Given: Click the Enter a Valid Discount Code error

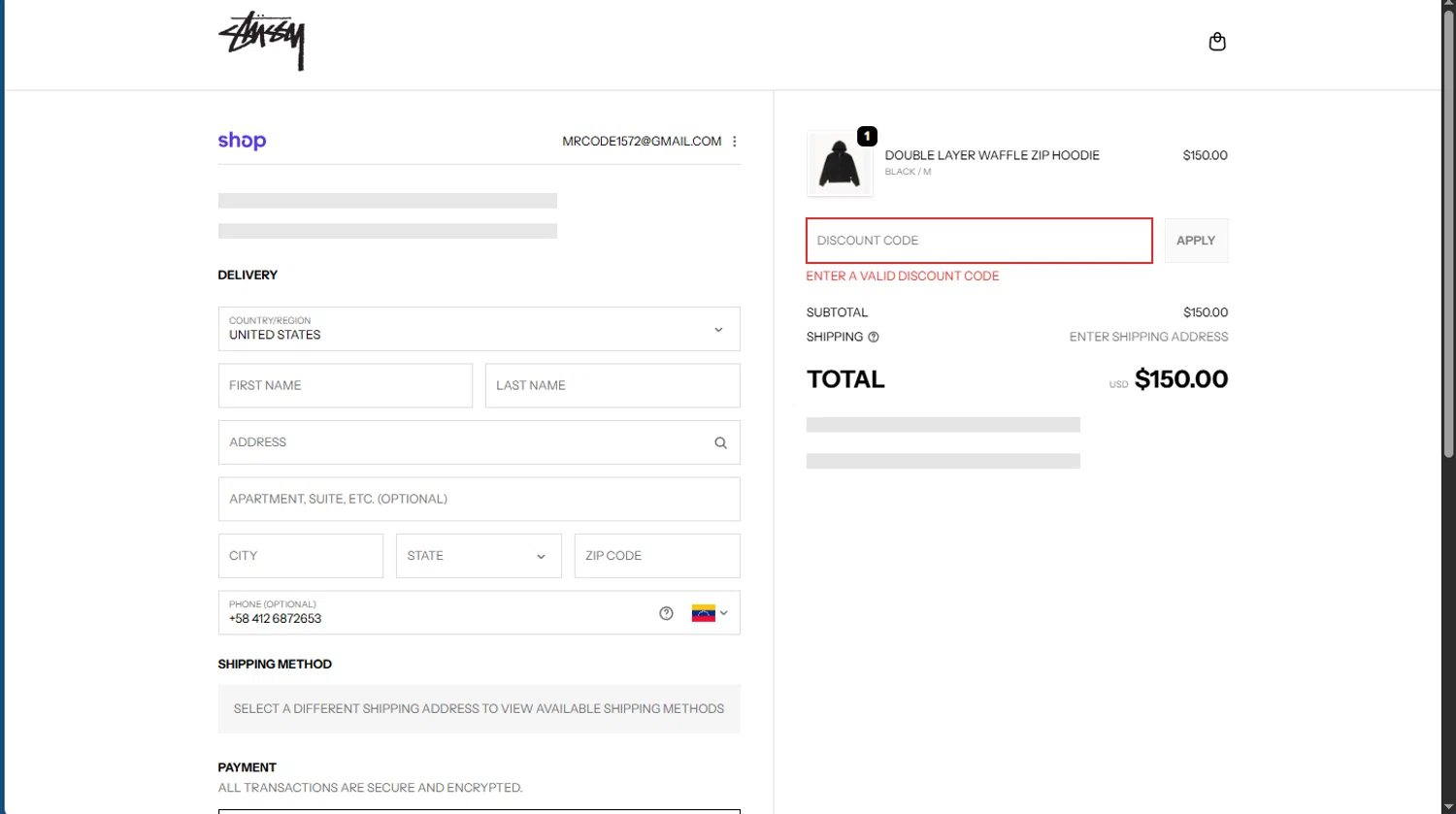Looking at the screenshot, I should (x=903, y=276).
